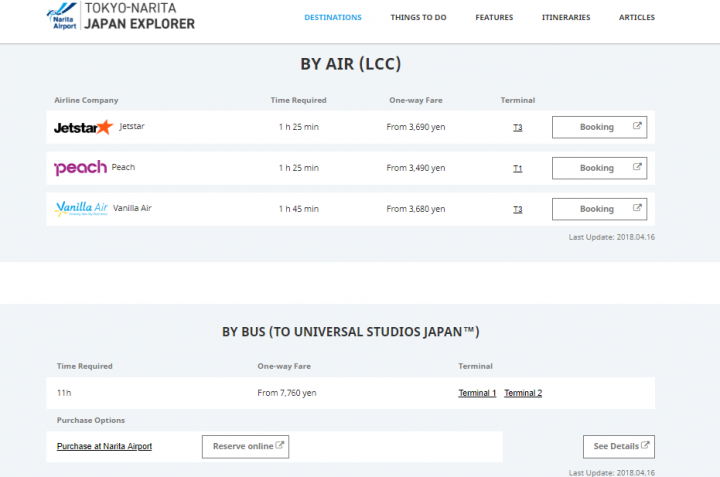720x477 pixels.
Task: Click the 'Jetstar' airline name text
Action: pyautogui.click(x=132, y=126)
